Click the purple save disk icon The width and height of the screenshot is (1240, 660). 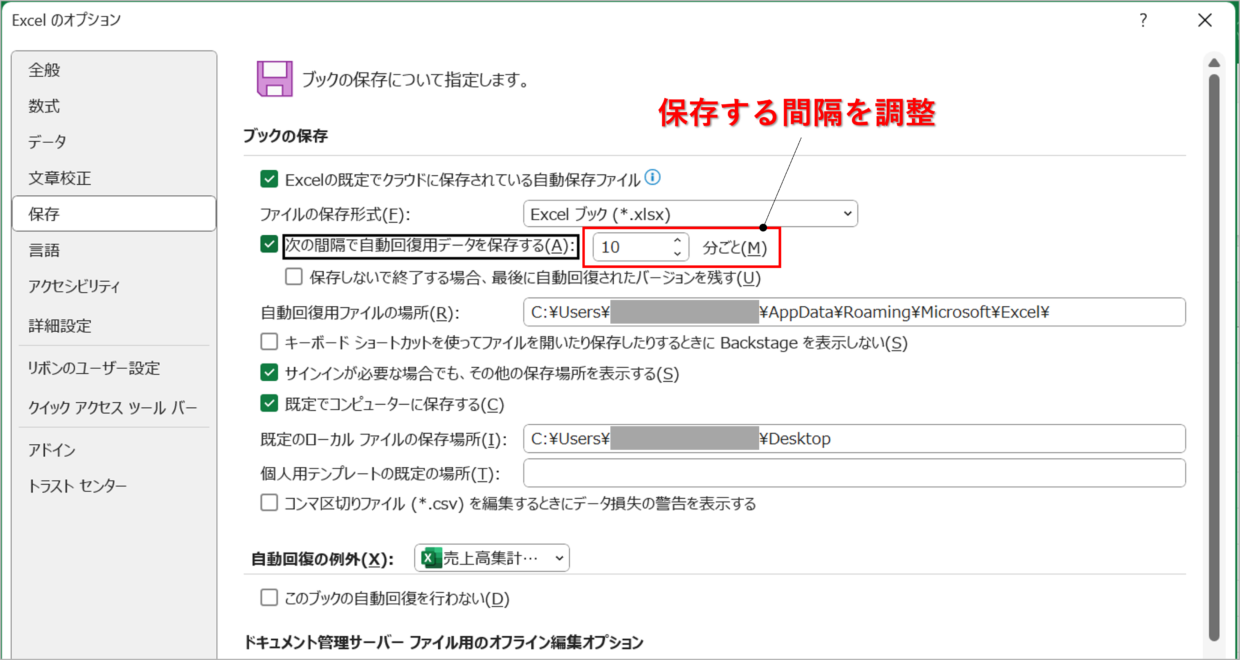274,79
